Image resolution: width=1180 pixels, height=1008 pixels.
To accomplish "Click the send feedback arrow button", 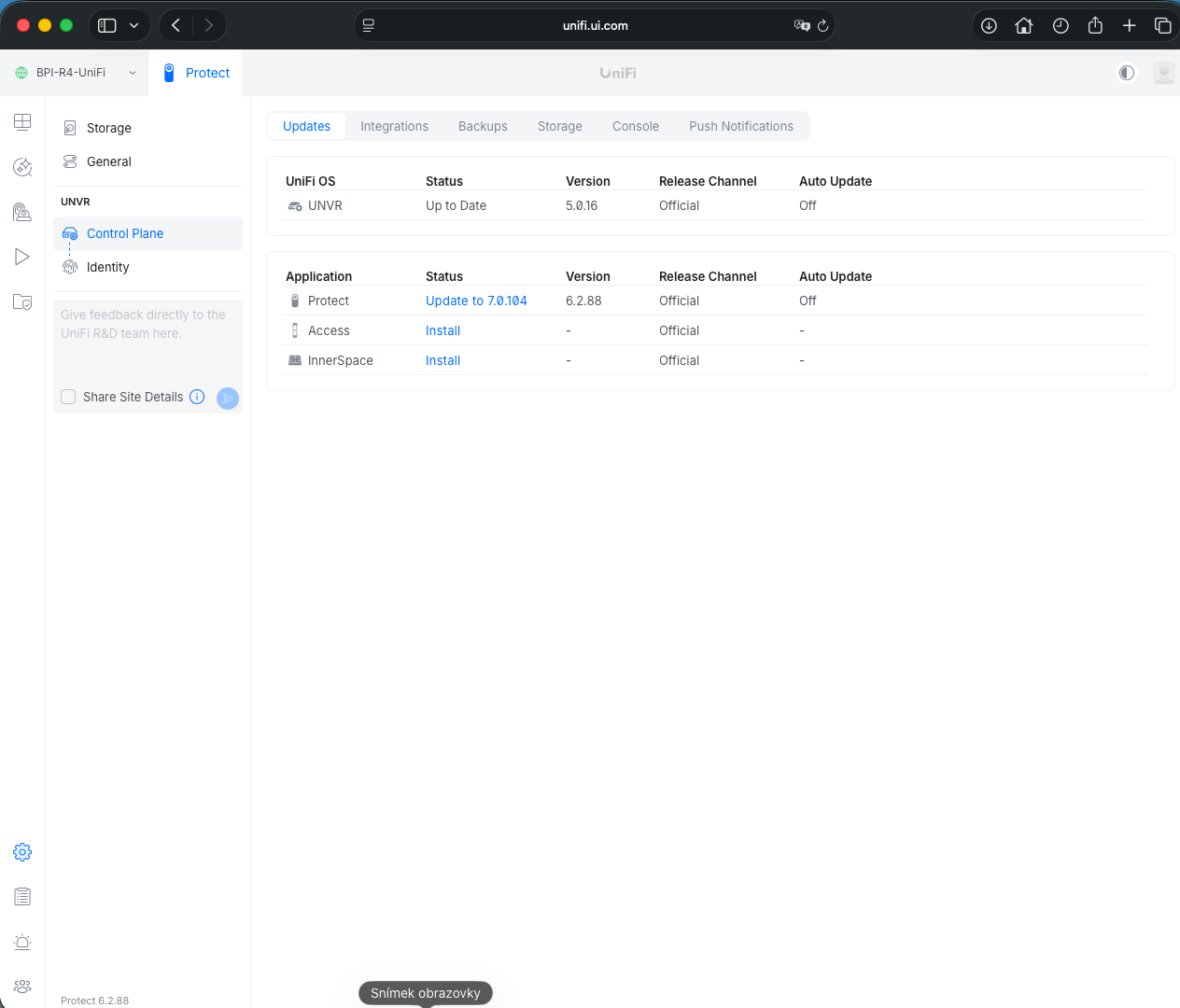I will [x=227, y=399].
